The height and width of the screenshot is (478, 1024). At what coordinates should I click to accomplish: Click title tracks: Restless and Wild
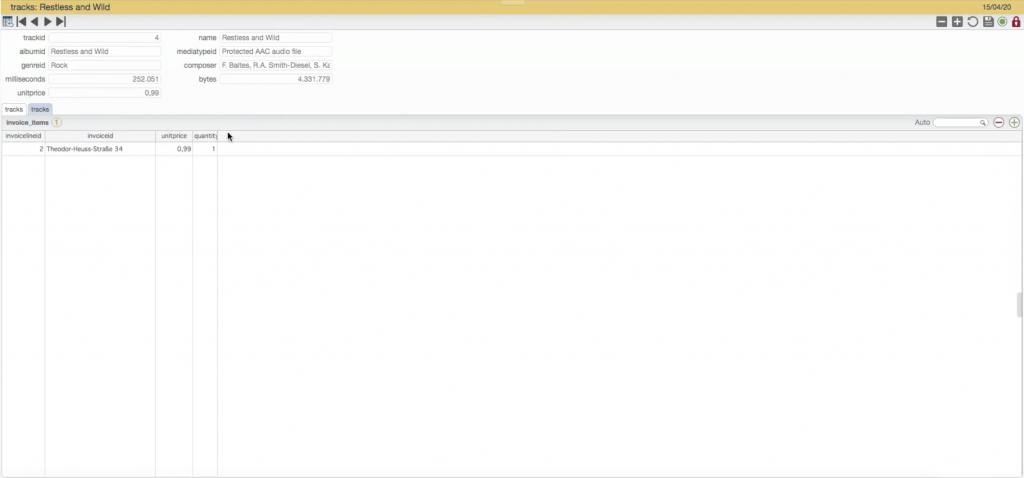pos(60,7)
